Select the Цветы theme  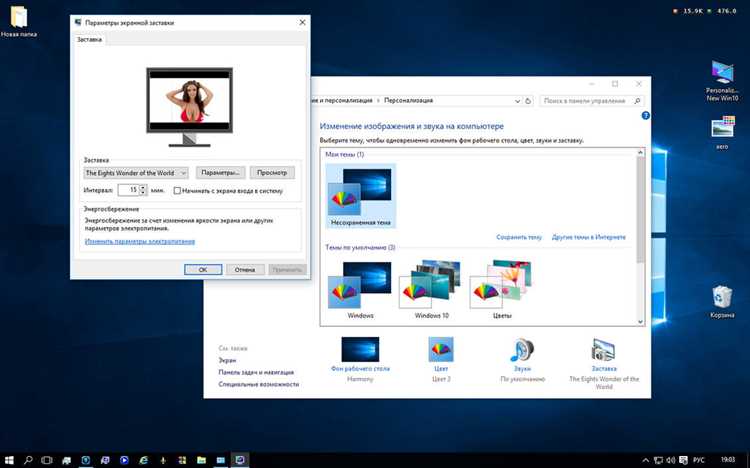tap(502, 290)
